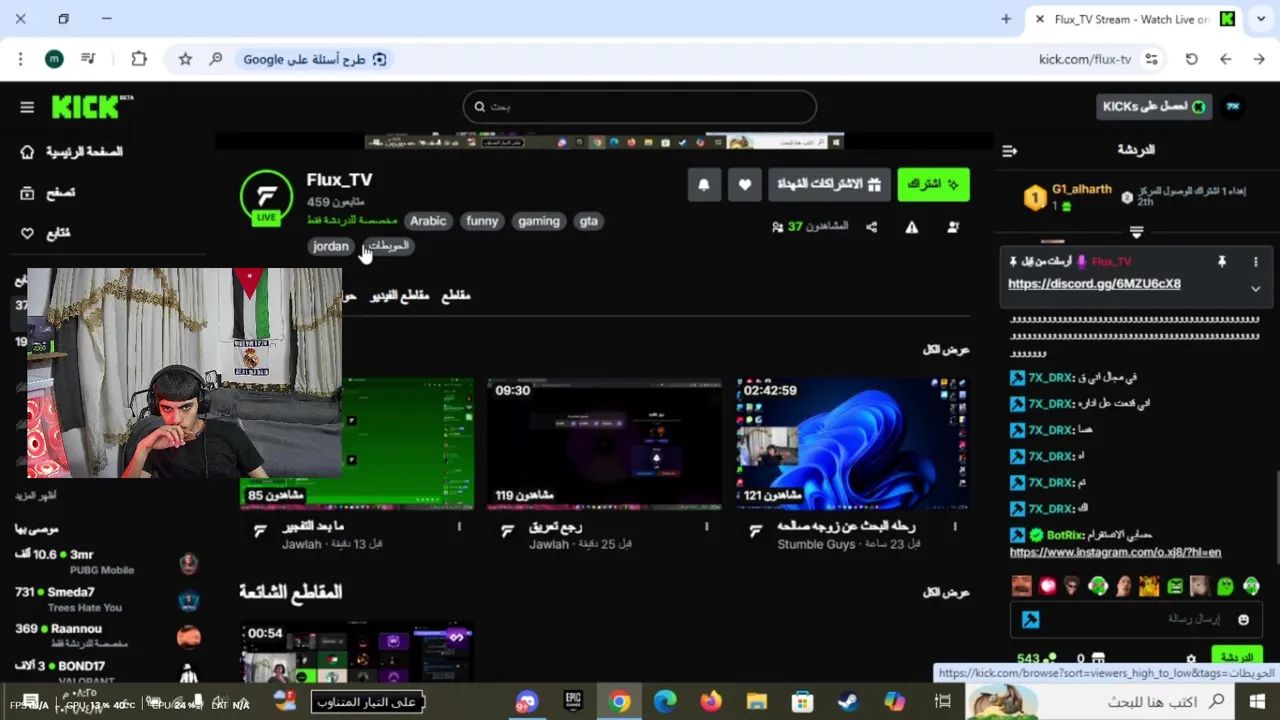
Task: Open a new Chrome tab
Action: [x=1006, y=19]
